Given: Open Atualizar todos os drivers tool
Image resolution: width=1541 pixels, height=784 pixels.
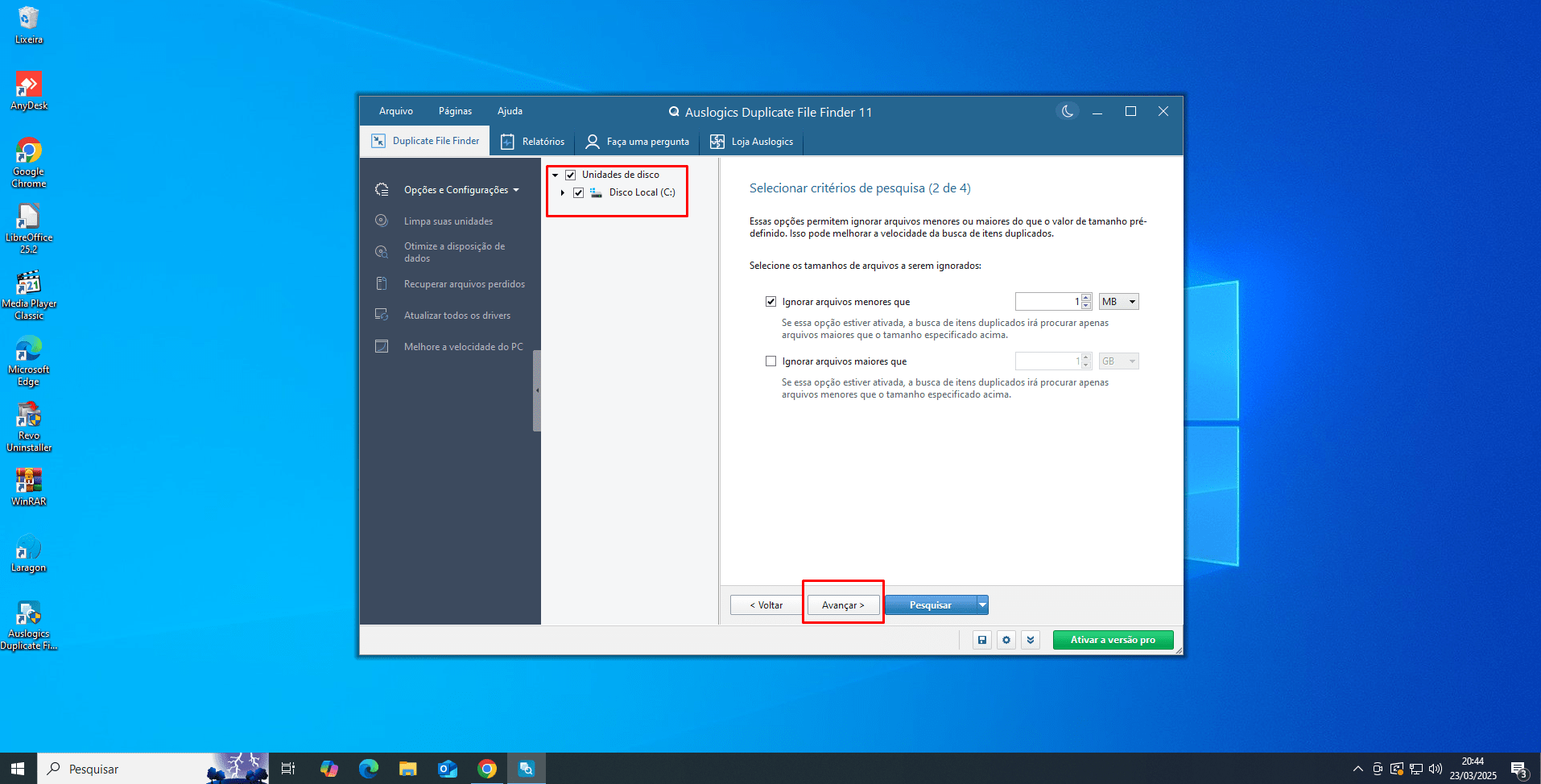Looking at the screenshot, I should [x=382, y=315].
